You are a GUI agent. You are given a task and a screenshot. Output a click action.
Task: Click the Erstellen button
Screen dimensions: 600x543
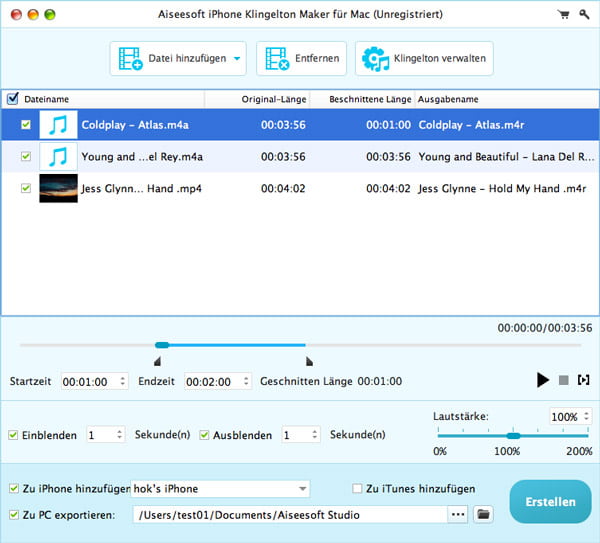click(x=549, y=502)
